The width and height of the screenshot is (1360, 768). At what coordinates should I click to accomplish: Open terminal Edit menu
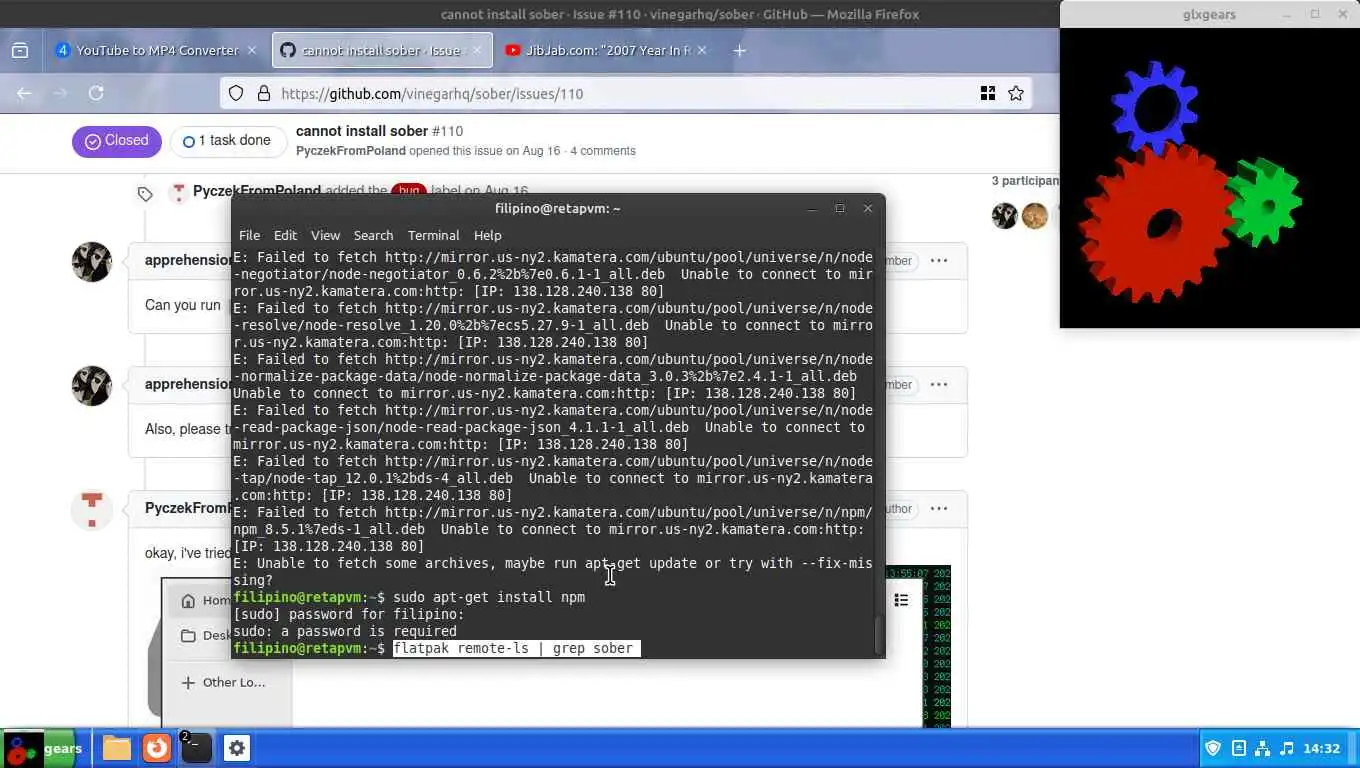[x=285, y=235]
